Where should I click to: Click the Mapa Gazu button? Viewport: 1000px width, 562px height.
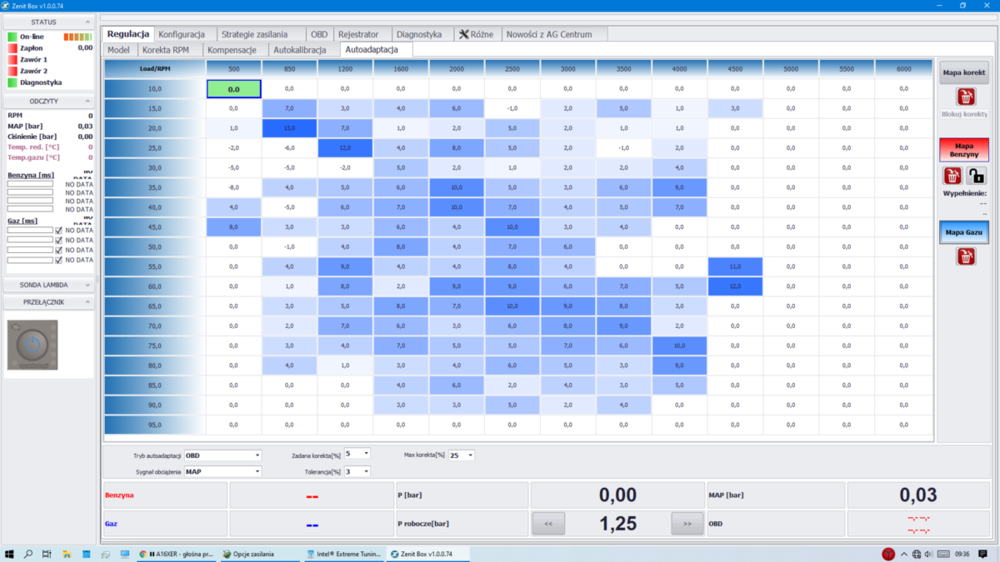[x=964, y=232]
